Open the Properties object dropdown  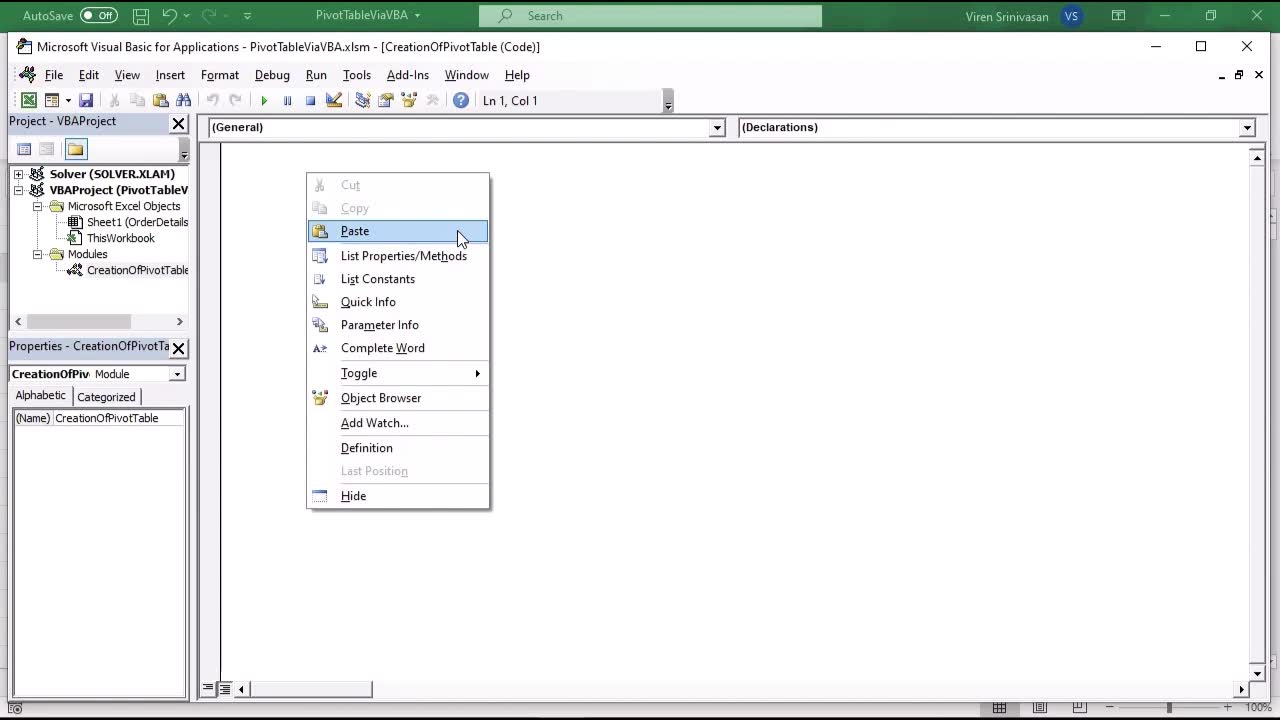[x=177, y=374]
